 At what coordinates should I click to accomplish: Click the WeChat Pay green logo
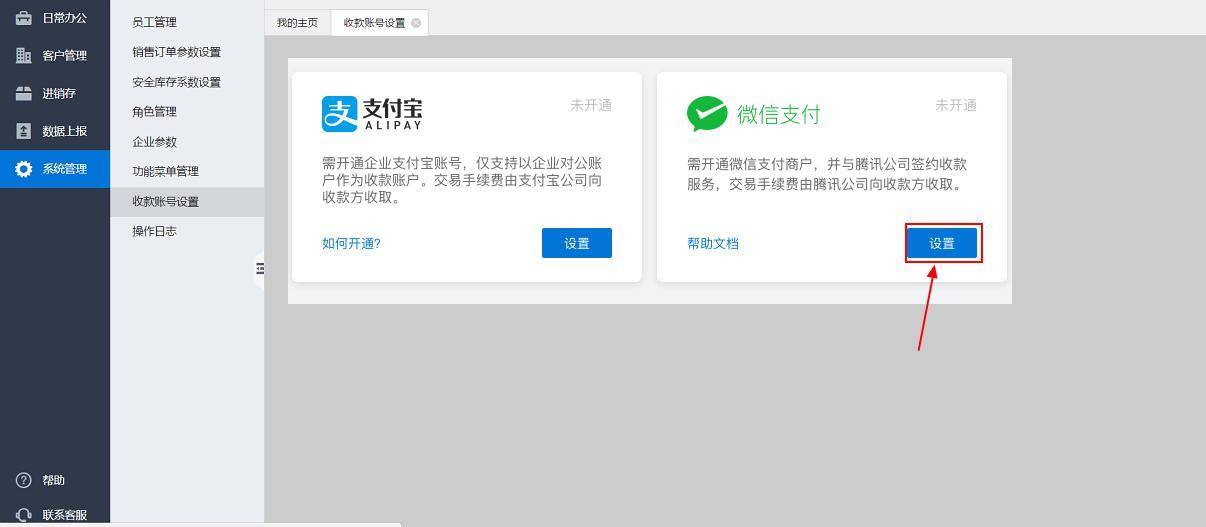(x=707, y=114)
